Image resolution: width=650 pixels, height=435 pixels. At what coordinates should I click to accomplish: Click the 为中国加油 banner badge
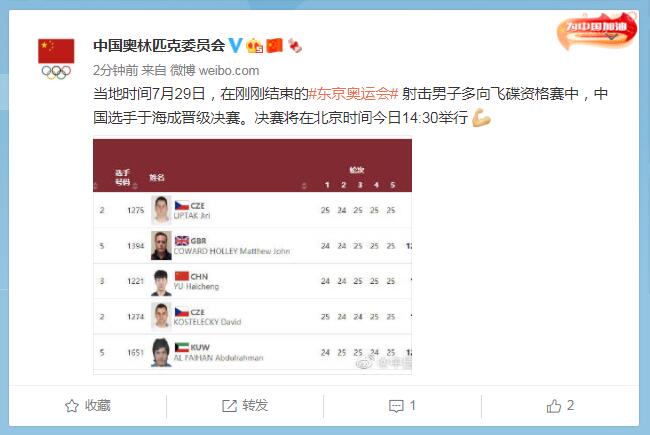coord(597,31)
